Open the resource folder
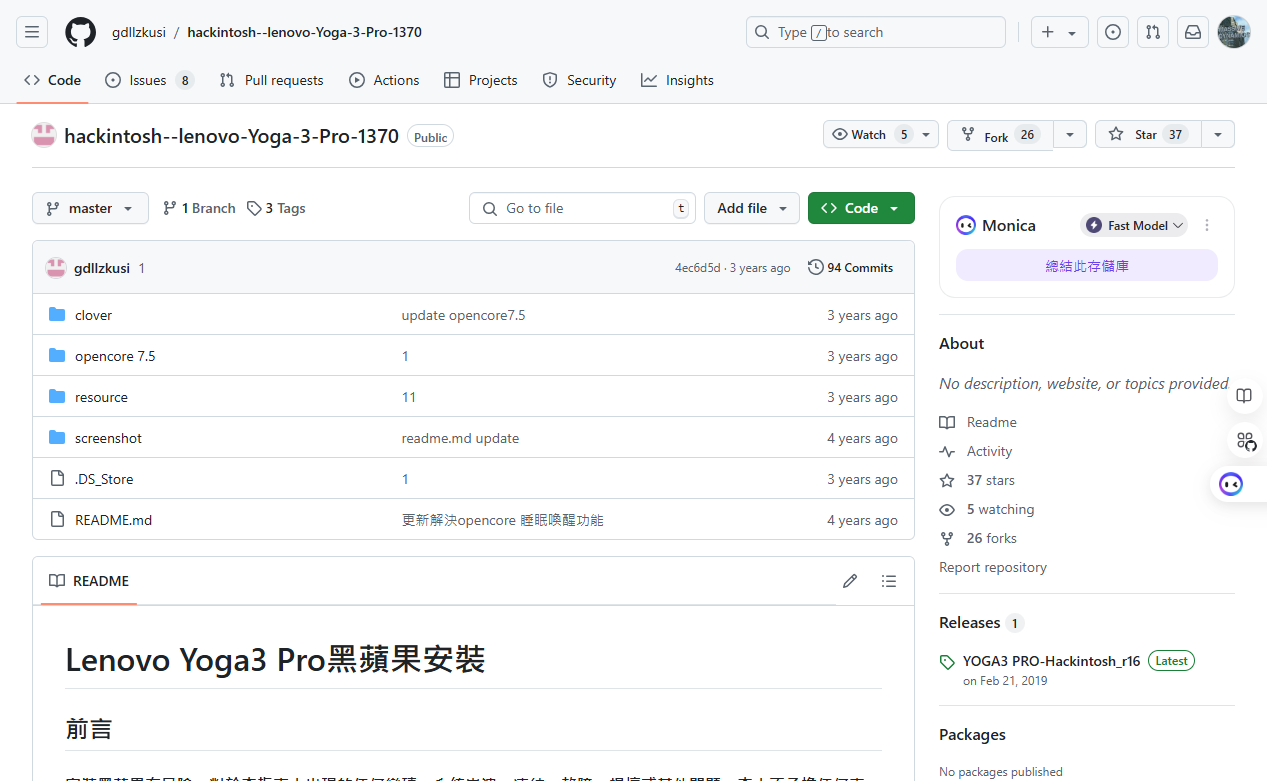This screenshot has height=781, width=1267. click(x=101, y=397)
